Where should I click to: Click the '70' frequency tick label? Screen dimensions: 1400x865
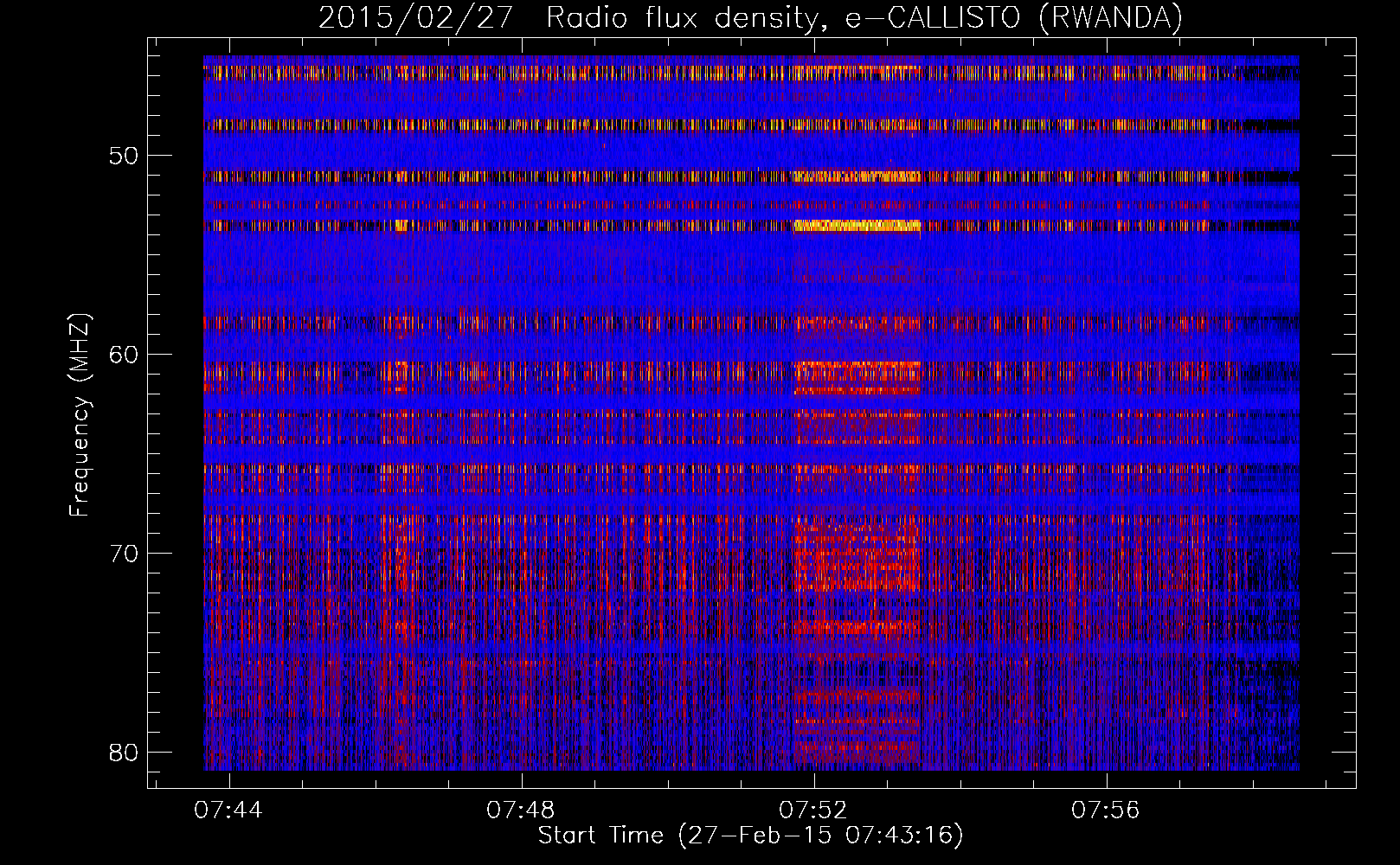point(124,554)
